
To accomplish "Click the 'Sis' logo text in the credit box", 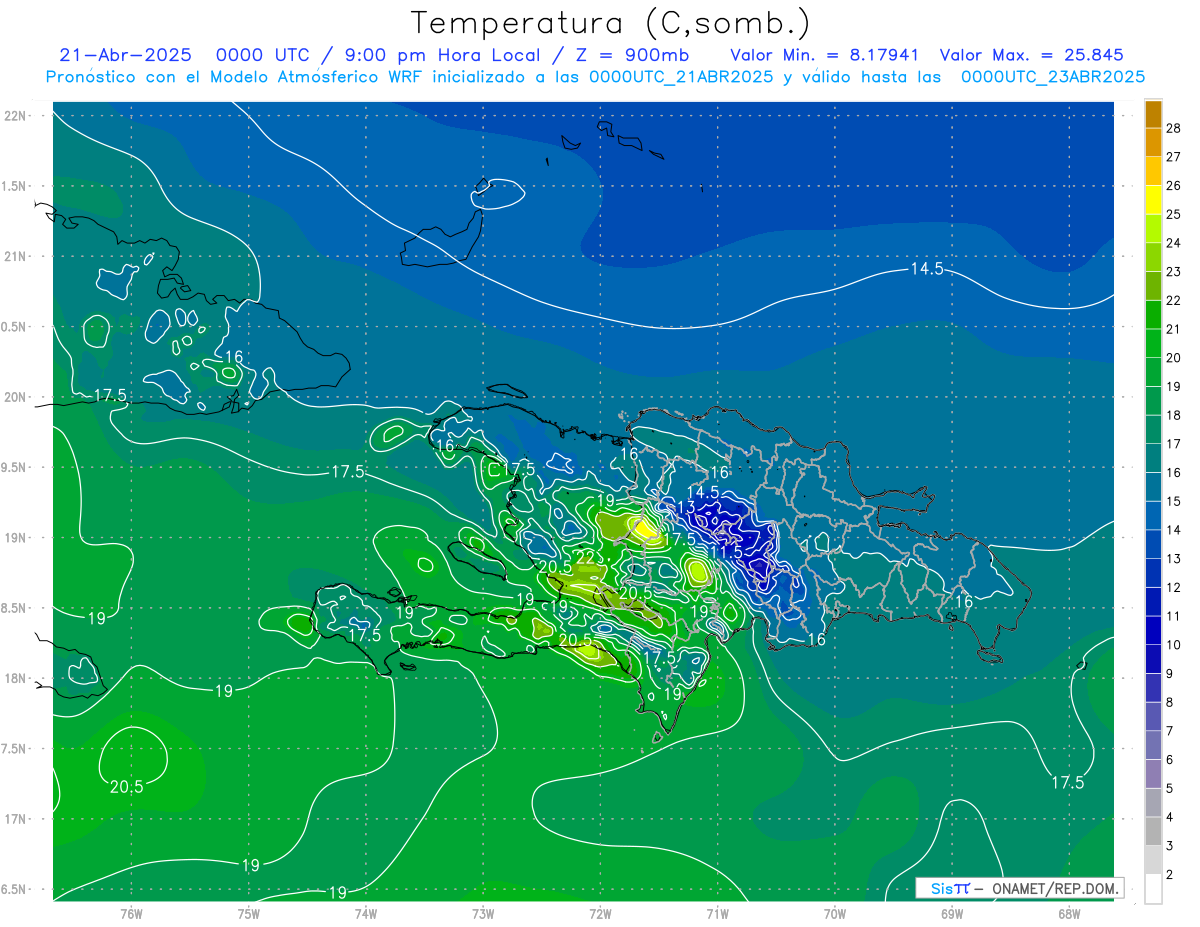I will [941, 888].
